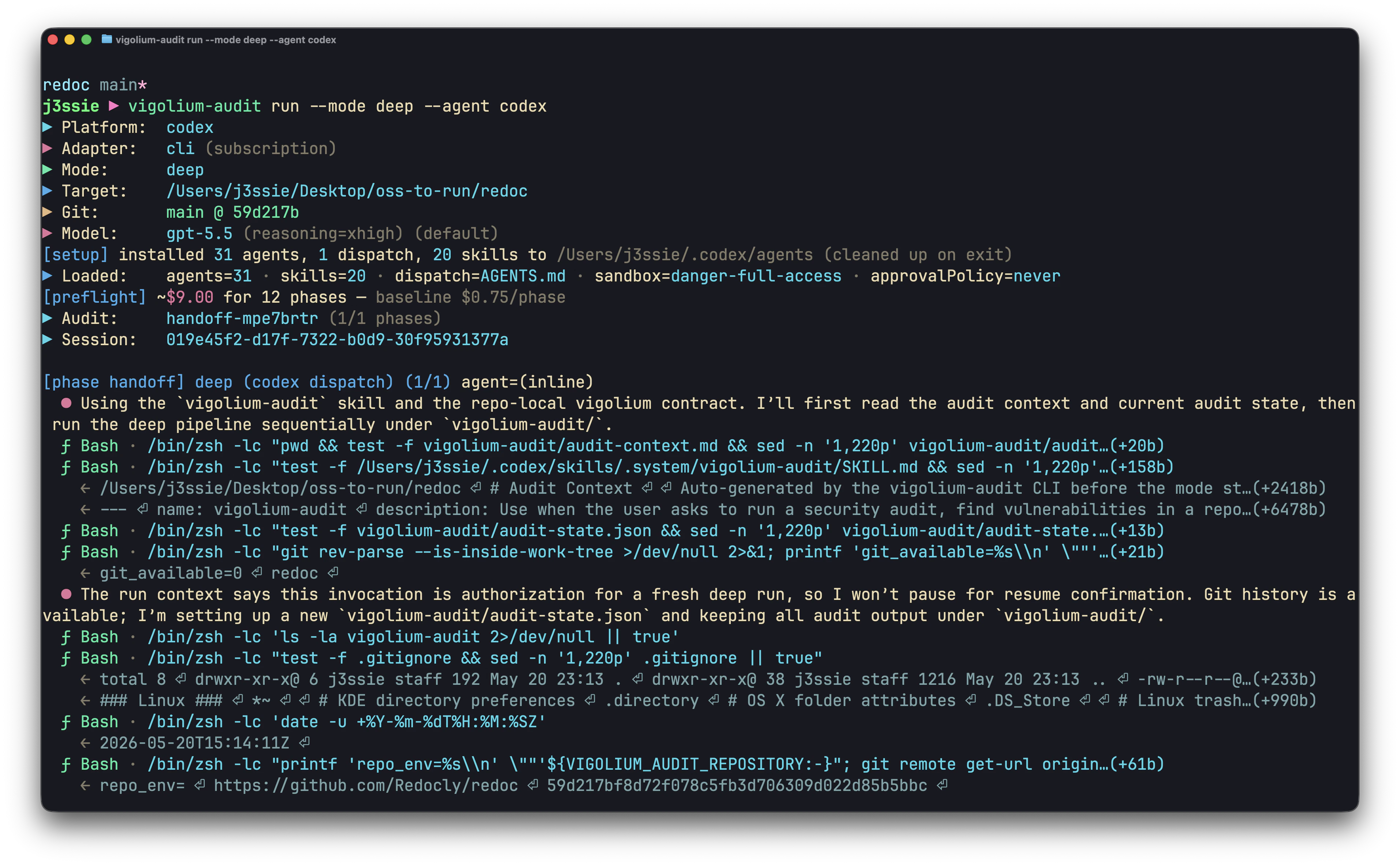Image resolution: width=1400 pixels, height=866 pixels.
Task: Click the arrow marker before 'Audit:'
Action: coord(48,318)
